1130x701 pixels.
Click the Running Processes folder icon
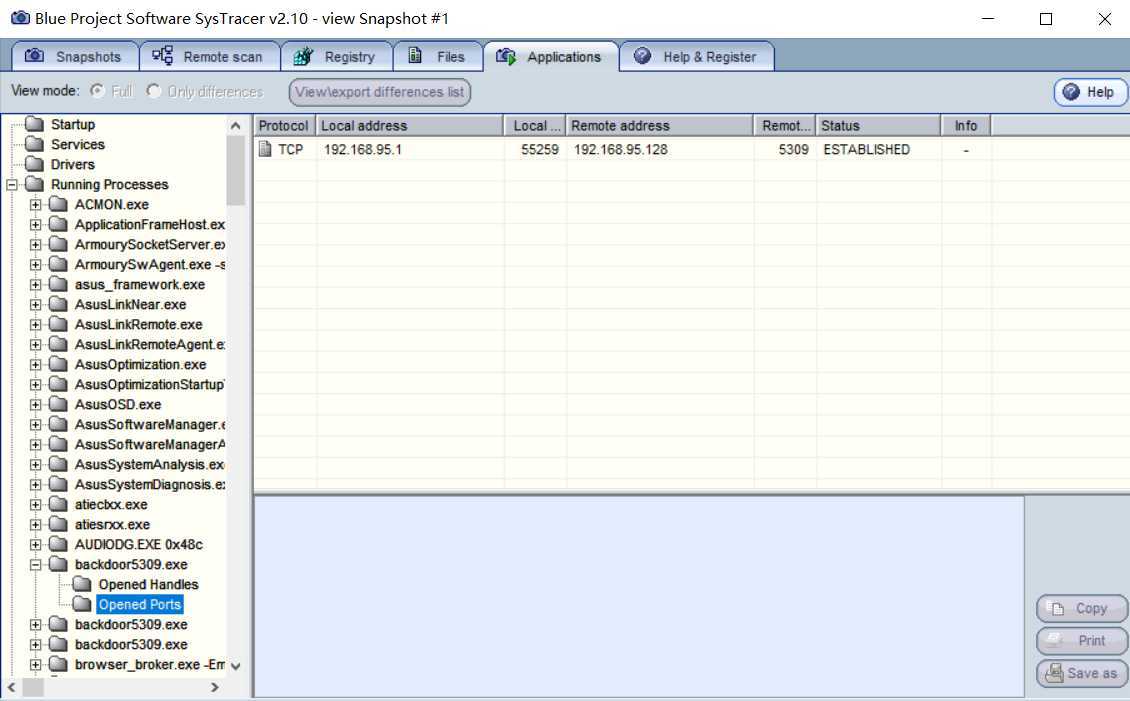pyautogui.click(x=34, y=184)
